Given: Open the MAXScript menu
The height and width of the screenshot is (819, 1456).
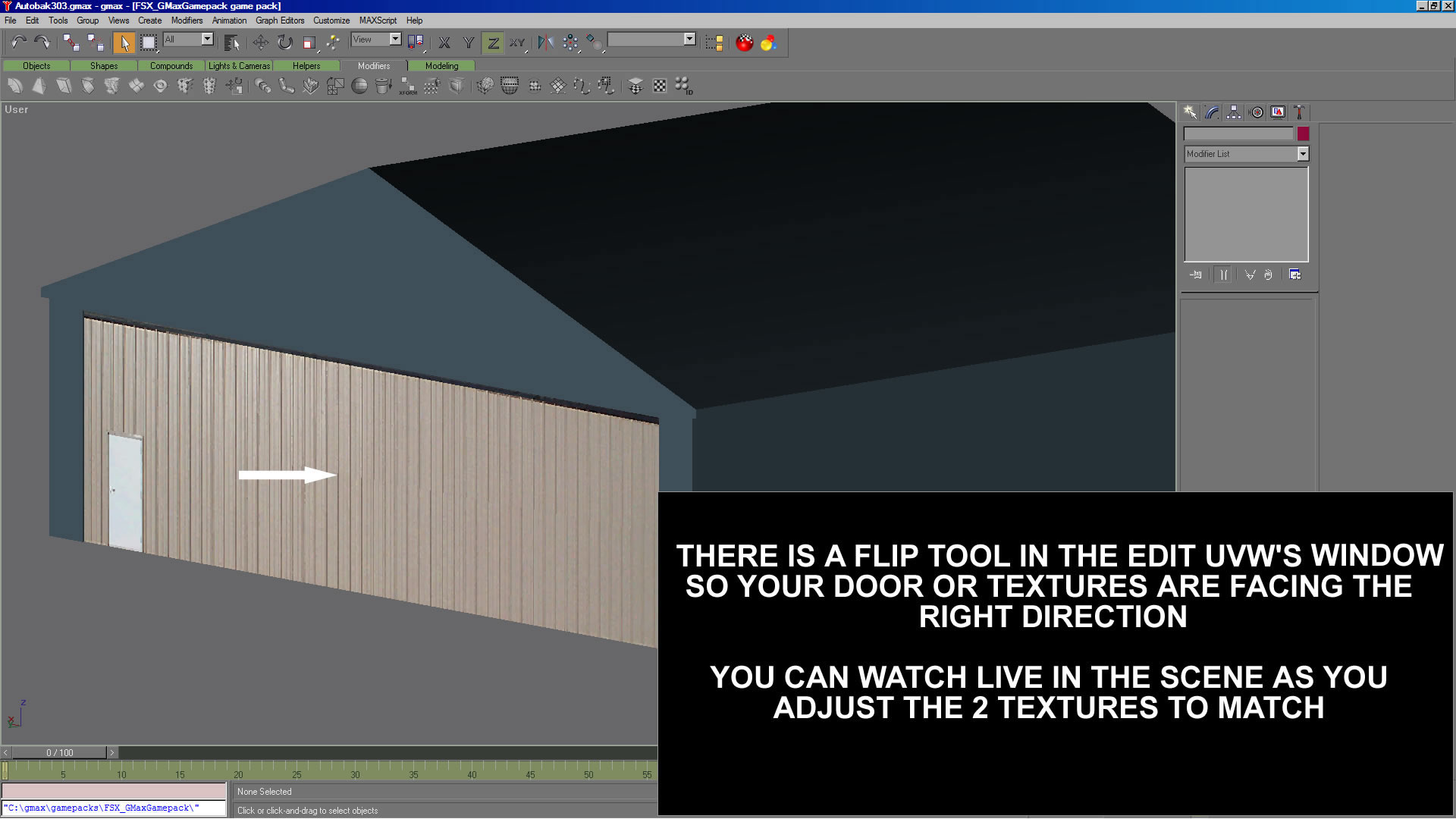Looking at the screenshot, I should tap(378, 20).
